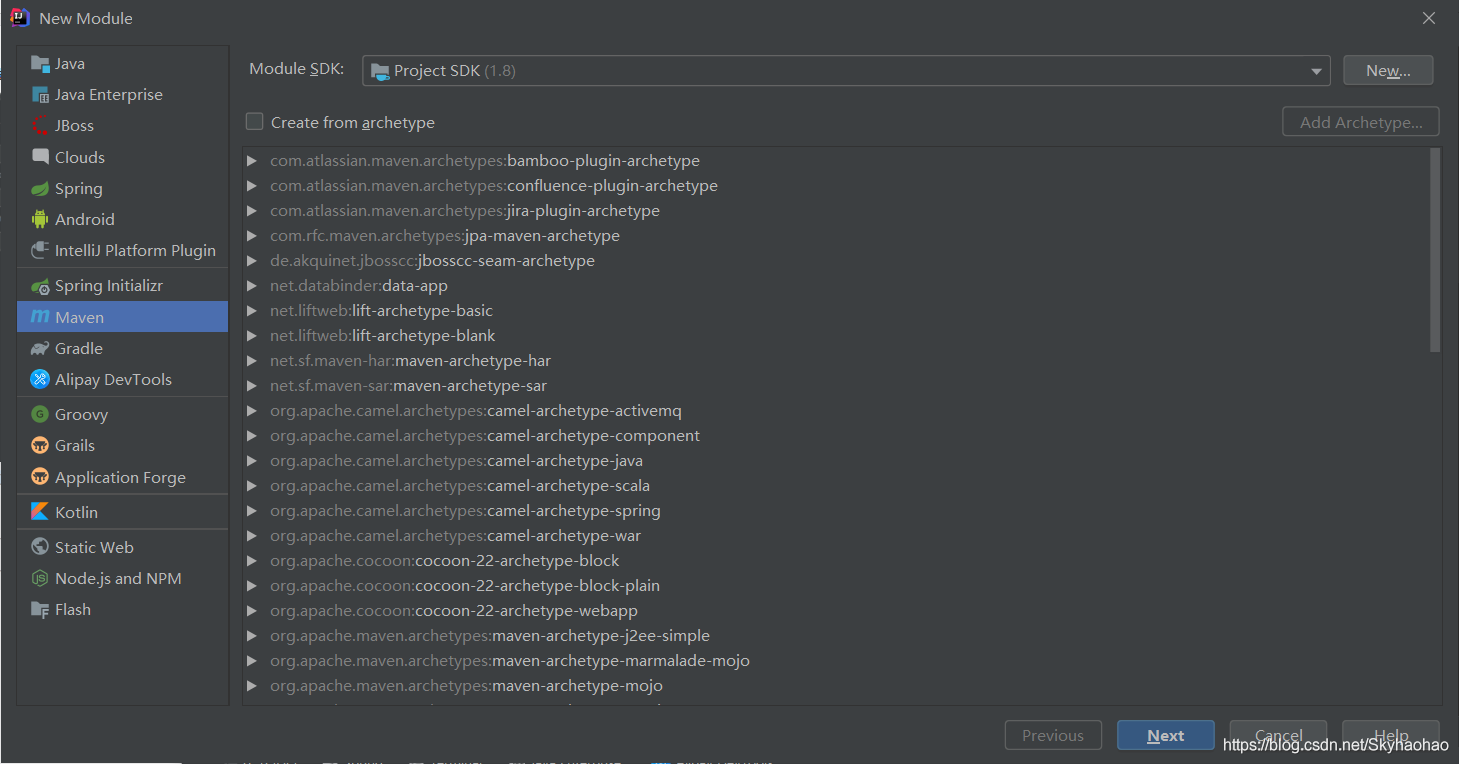Click the IntelliJ logo in title bar
This screenshot has width=1459, height=764.
19,18
